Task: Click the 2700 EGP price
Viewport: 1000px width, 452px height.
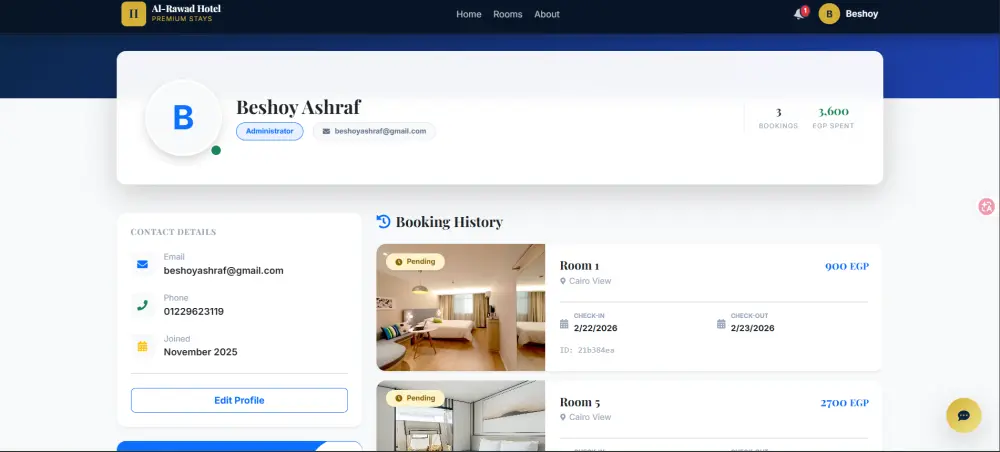Action: (844, 403)
